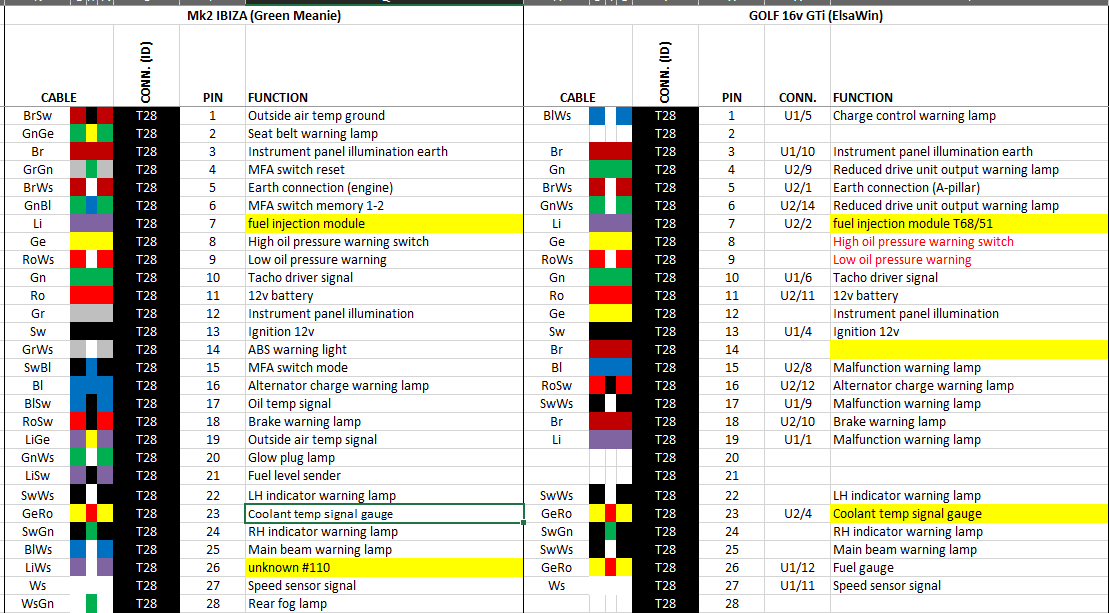
Task: Select connector cell "U2/4"
Action: [798, 514]
